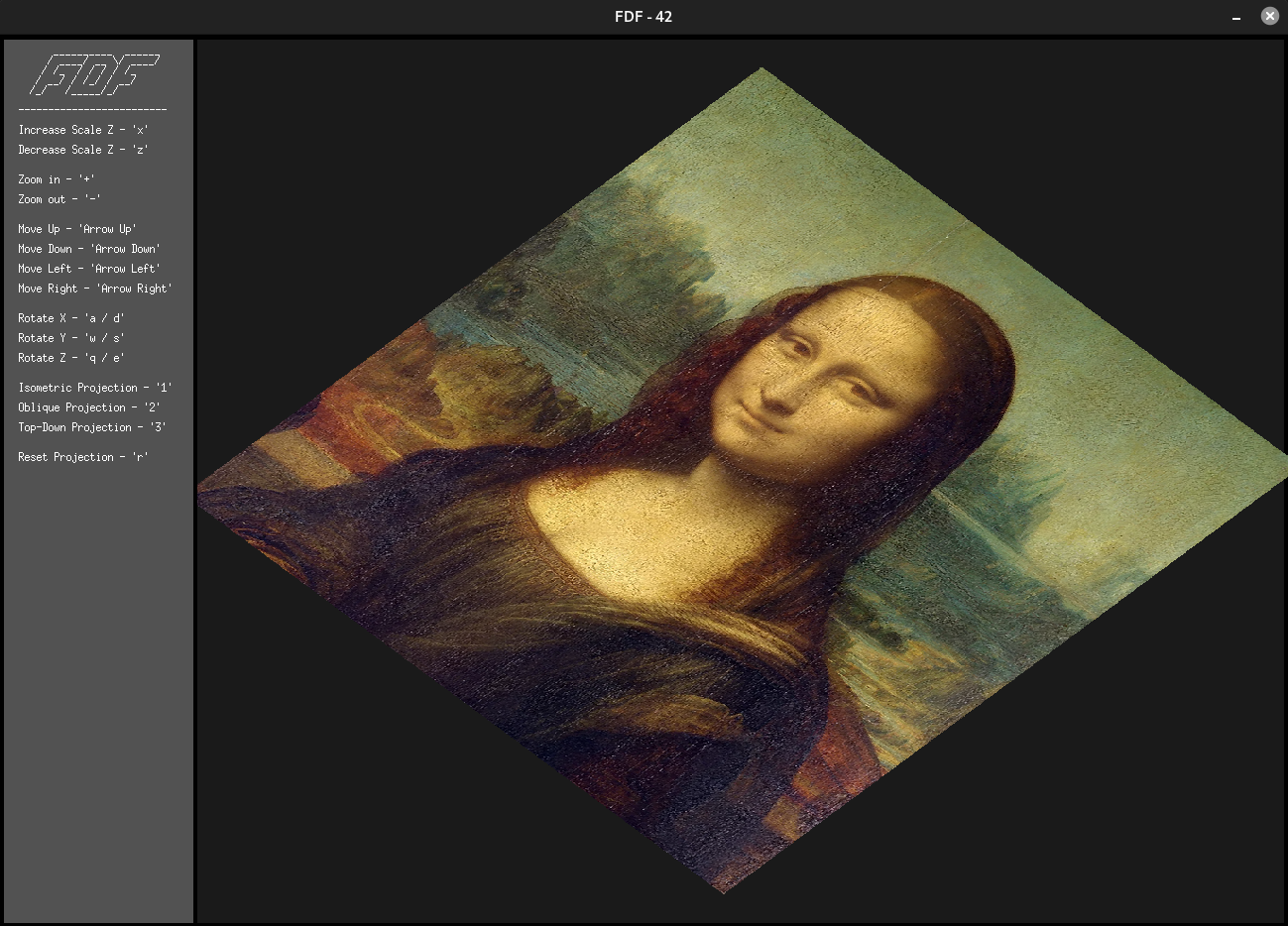Image resolution: width=1288 pixels, height=926 pixels.
Task: Click the "Increase Scale Z - 'x'" help line
Action: click(83, 130)
